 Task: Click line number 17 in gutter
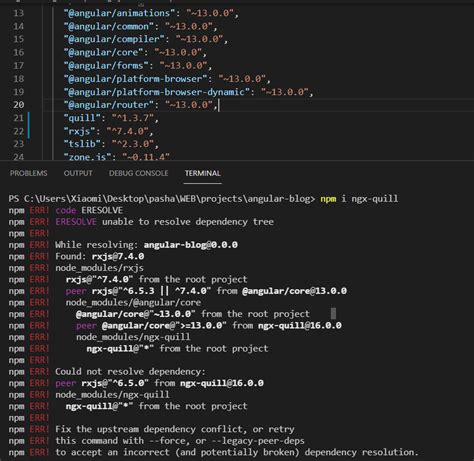pyautogui.click(x=19, y=65)
